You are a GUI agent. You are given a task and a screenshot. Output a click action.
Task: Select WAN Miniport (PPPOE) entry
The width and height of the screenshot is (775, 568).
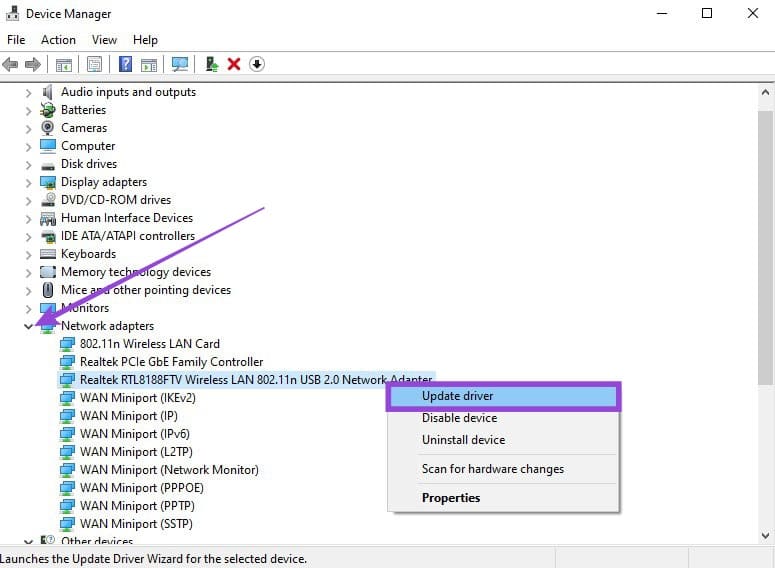[142, 488]
